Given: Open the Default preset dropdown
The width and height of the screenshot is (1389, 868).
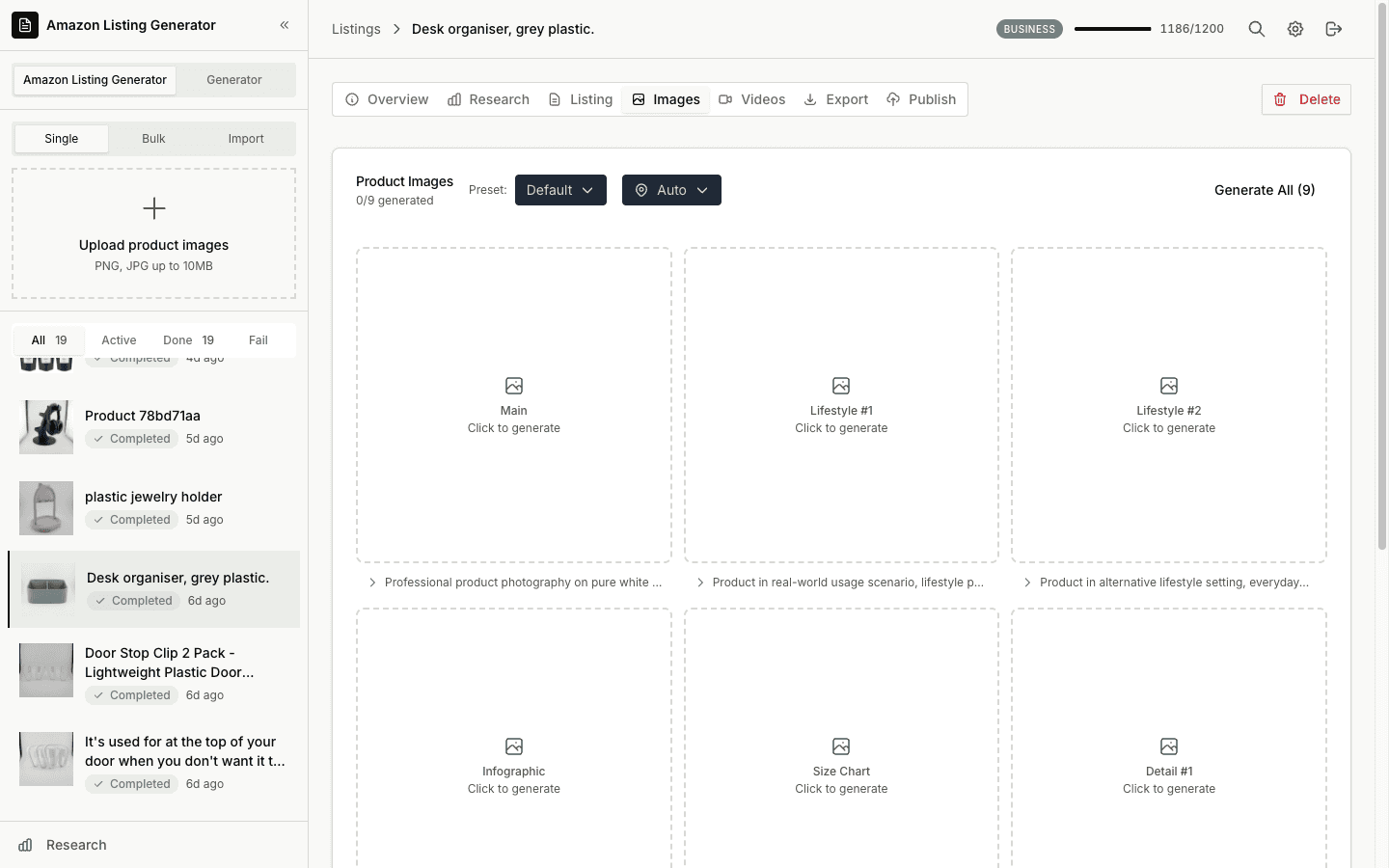Looking at the screenshot, I should tap(560, 190).
